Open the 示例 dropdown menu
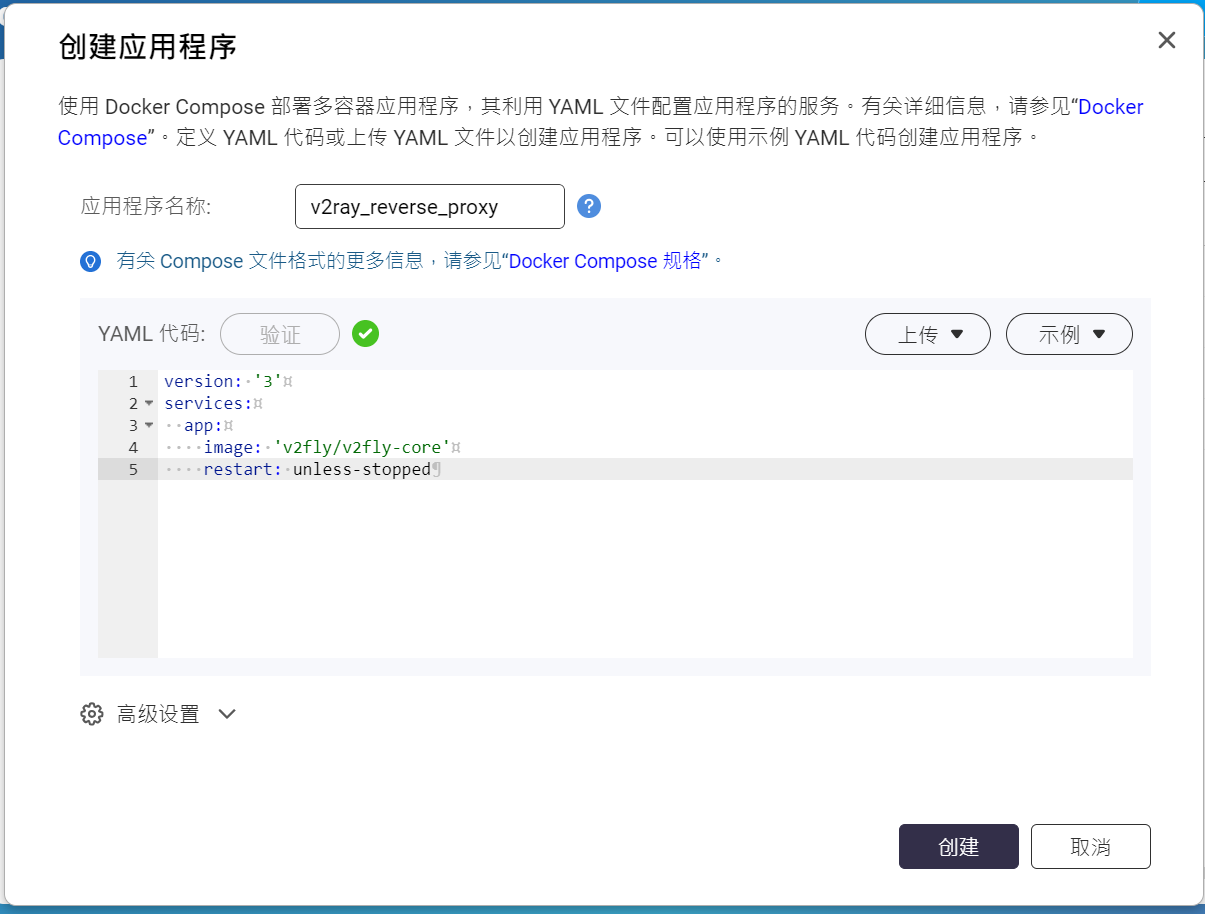The width and height of the screenshot is (1205, 914). coord(1068,334)
